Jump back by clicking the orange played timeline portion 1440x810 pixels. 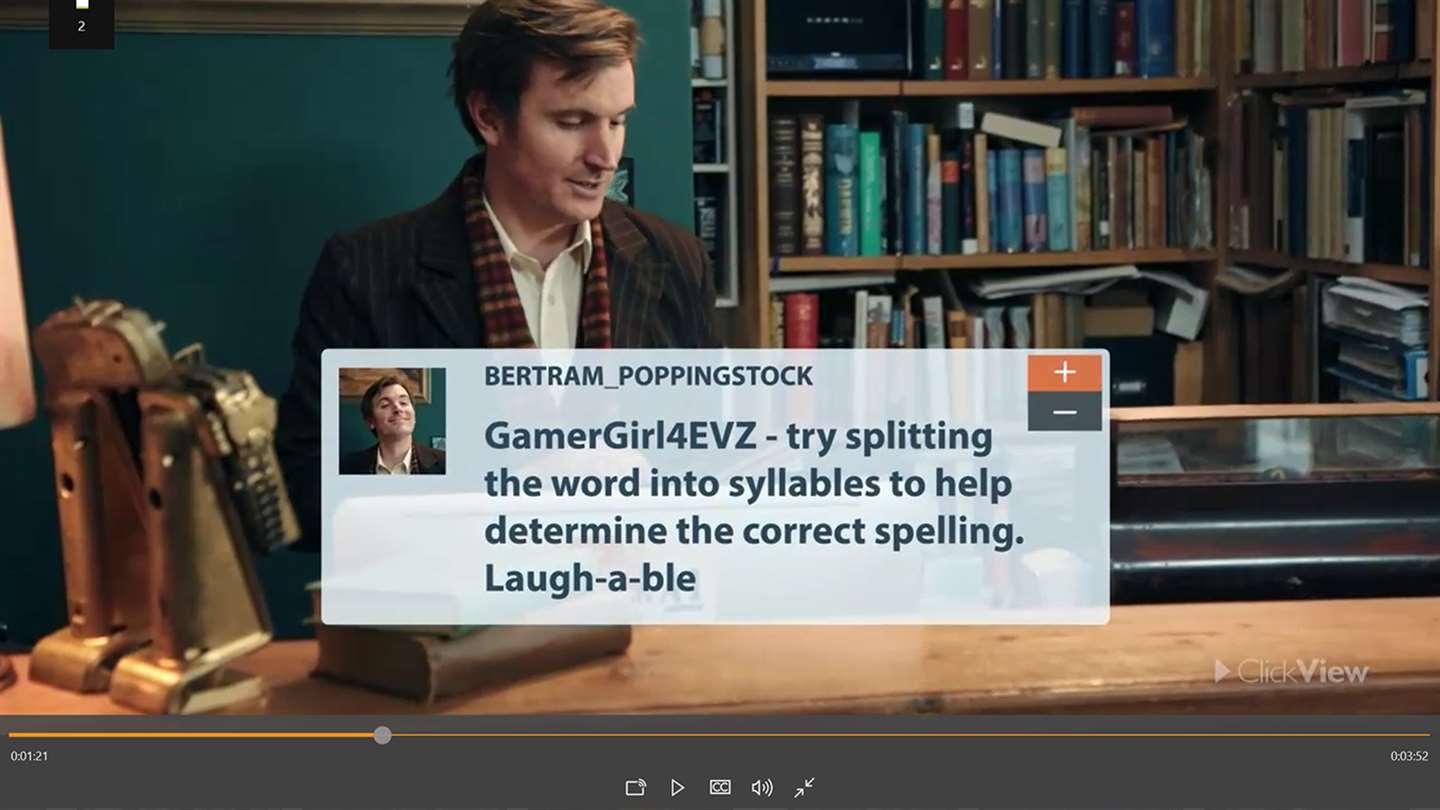coord(190,735)
